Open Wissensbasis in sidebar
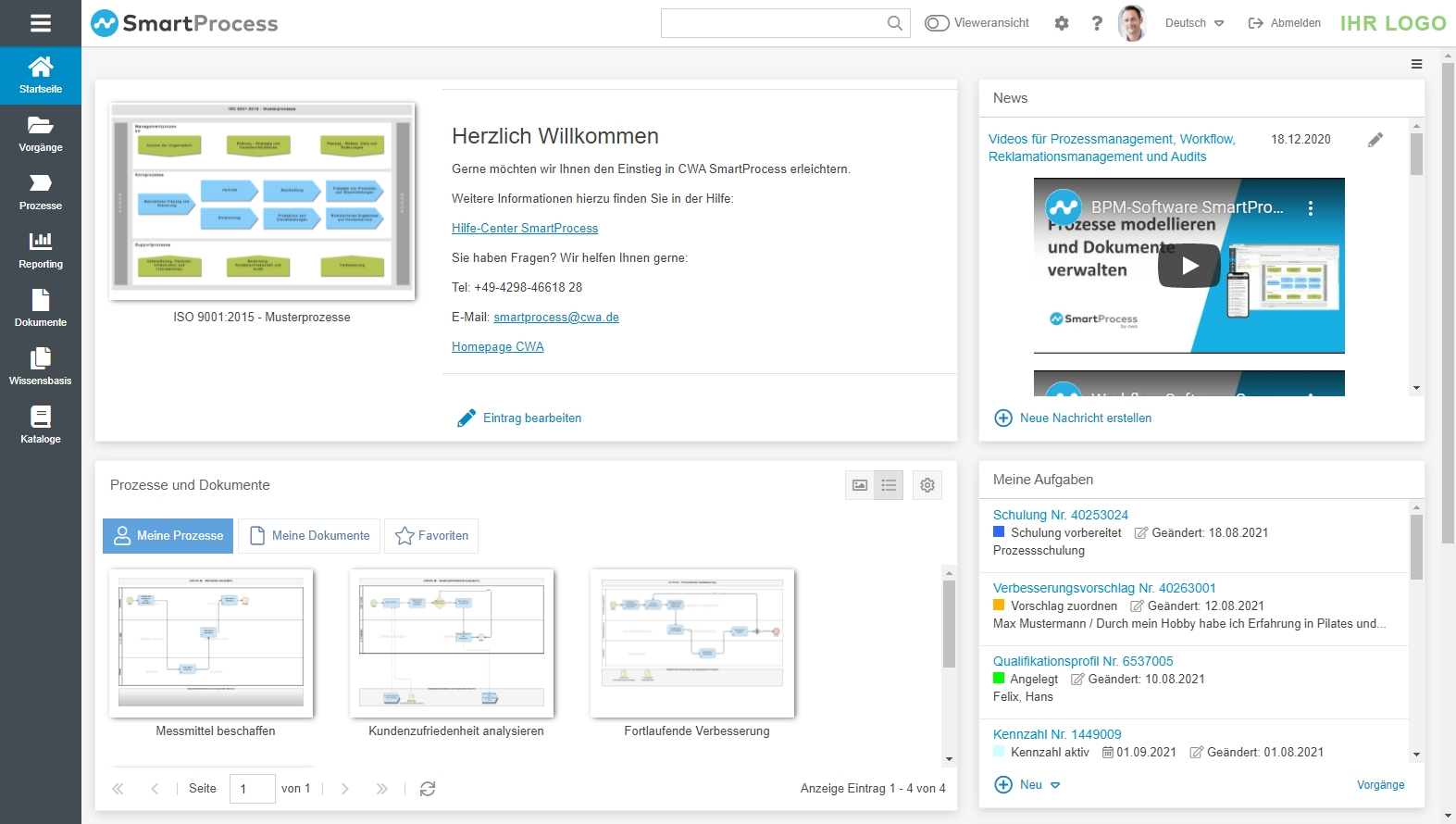The width and height of the screenshot is (1456, 824). (x=41, y=368)
